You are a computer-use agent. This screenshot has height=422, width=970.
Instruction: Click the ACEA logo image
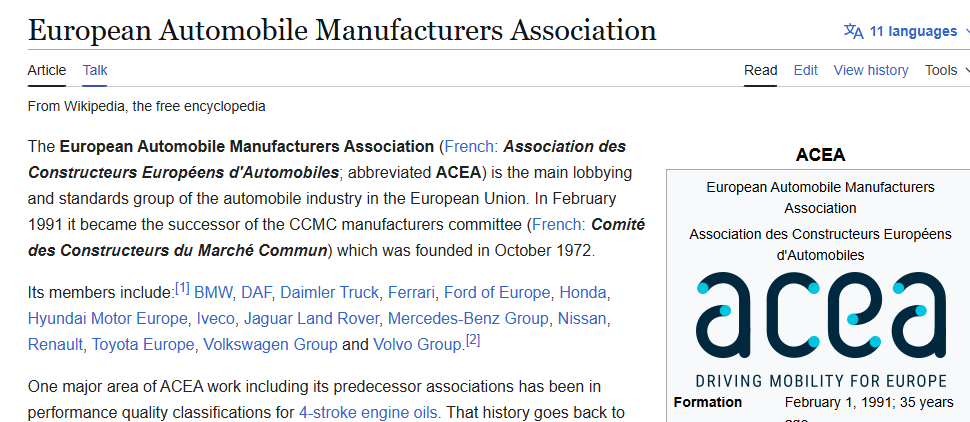(x=821, y=329)
